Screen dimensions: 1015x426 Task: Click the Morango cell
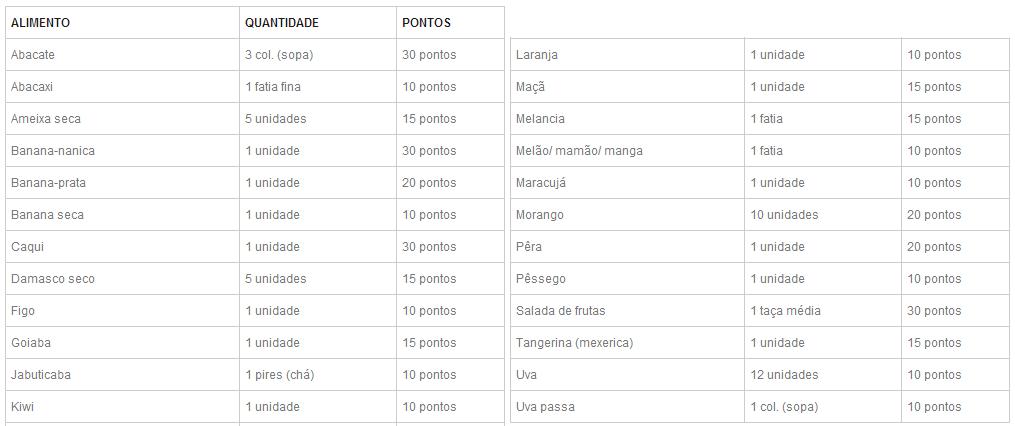[540, 215]
